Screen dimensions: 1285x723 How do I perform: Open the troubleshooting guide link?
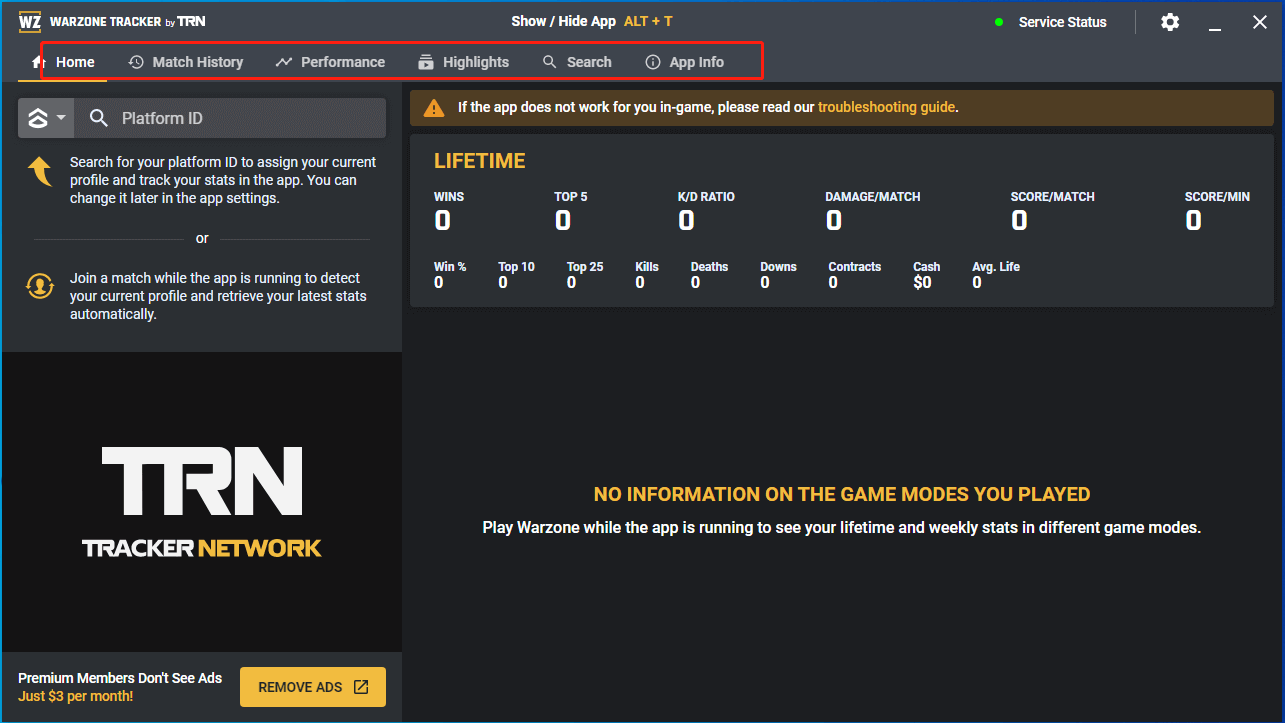886,107
